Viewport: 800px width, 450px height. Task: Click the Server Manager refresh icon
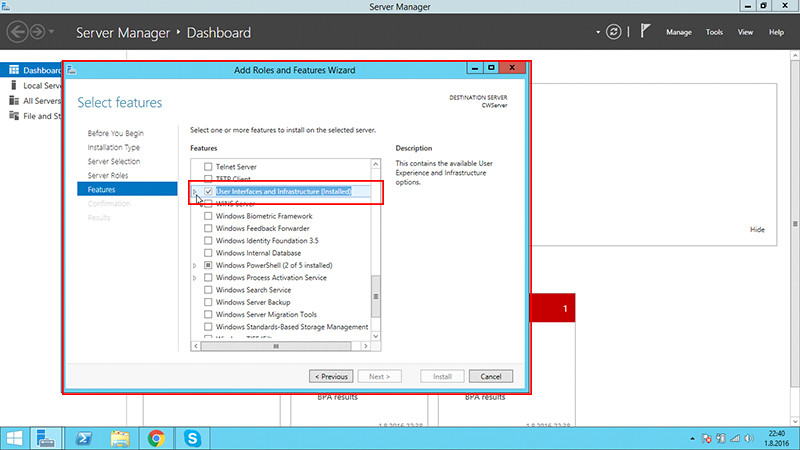(x=613, y=32)
